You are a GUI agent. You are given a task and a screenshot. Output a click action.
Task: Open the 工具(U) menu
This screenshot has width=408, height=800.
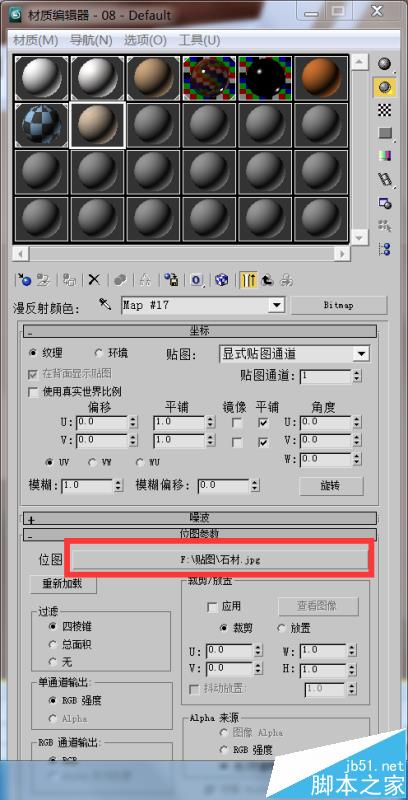(199, 40)
